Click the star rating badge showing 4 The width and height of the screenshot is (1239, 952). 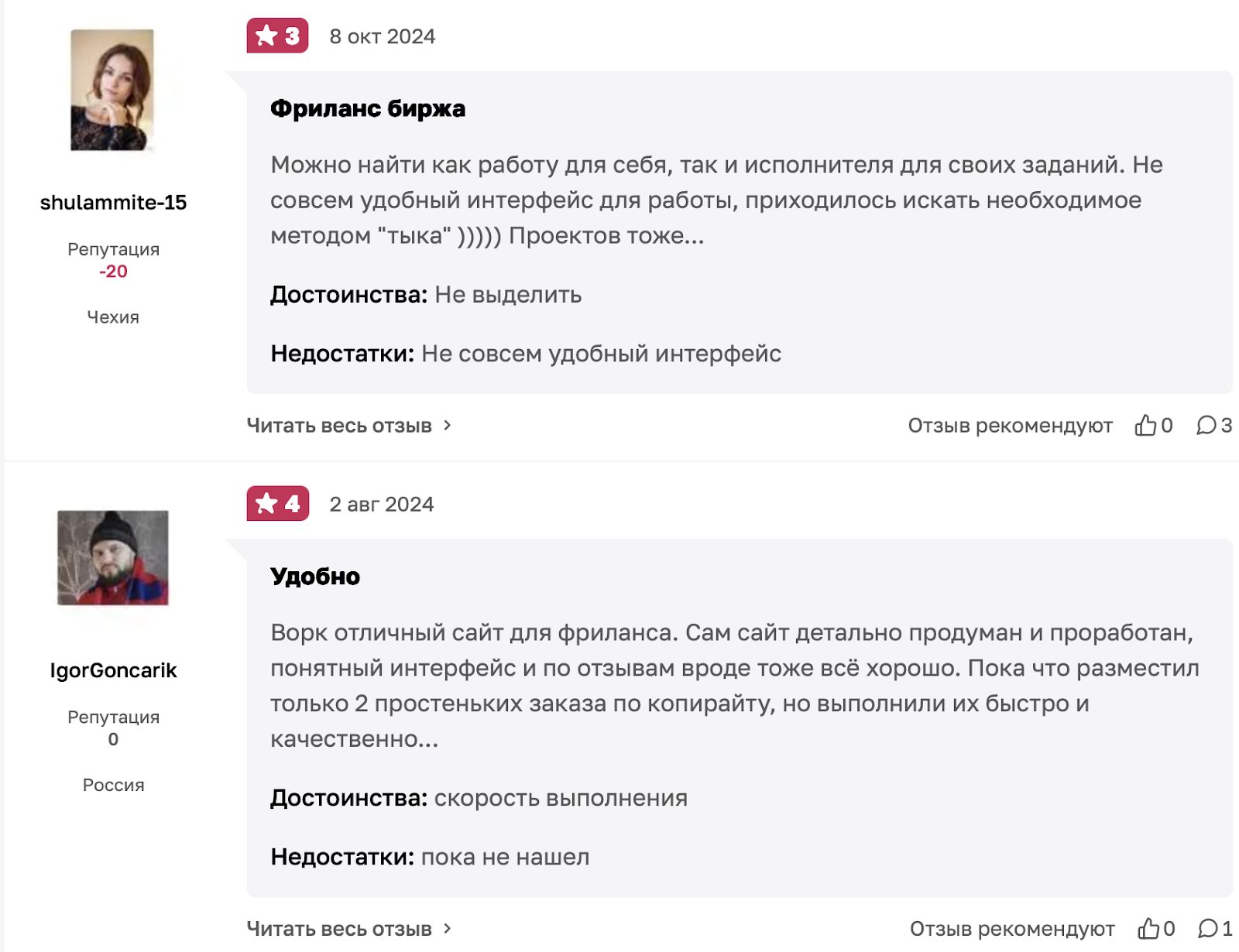click(x=279, y=503)
